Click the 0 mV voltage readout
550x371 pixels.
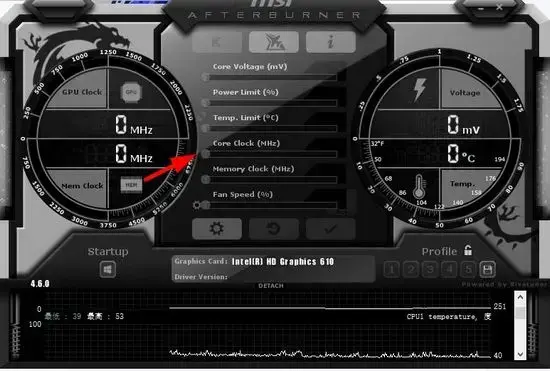(x=463, y=125)
